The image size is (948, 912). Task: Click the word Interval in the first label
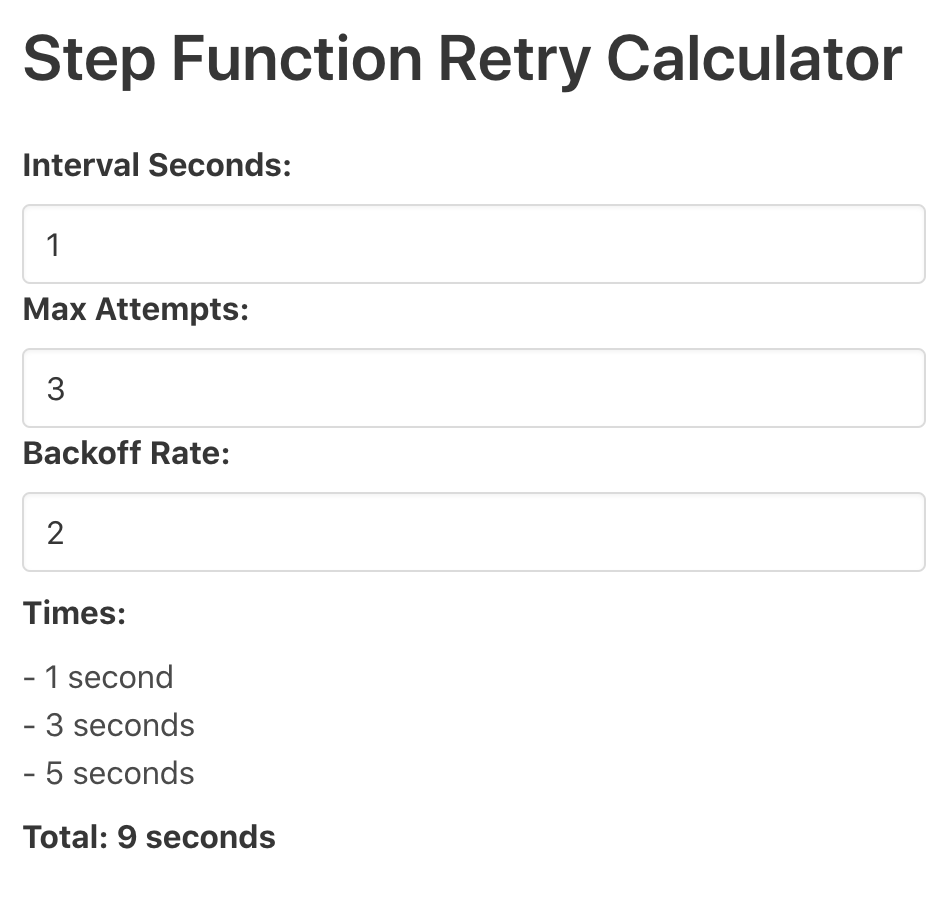point(81,165)
